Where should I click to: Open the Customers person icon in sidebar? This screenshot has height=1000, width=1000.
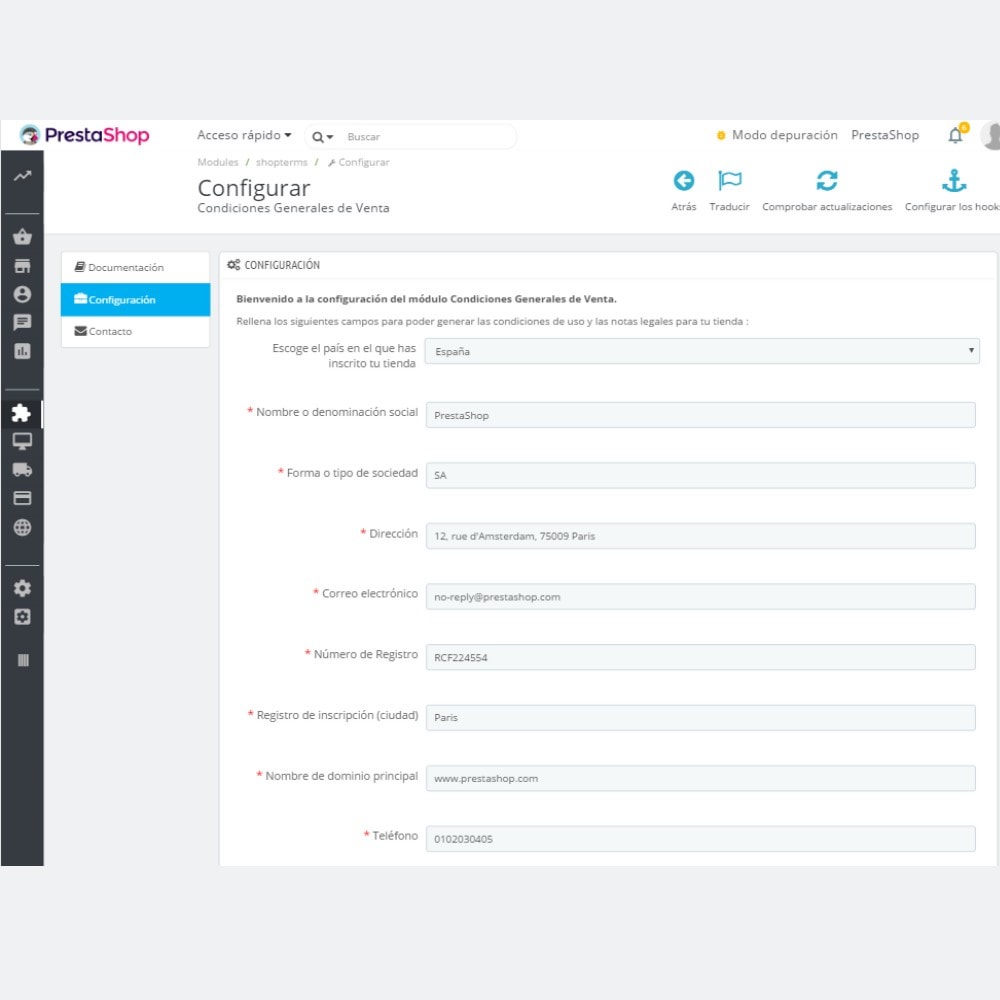pos(22,294)
